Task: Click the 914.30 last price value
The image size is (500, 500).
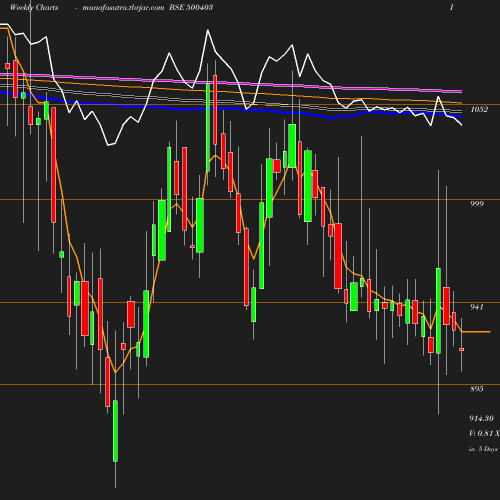Action: (481, 418)
